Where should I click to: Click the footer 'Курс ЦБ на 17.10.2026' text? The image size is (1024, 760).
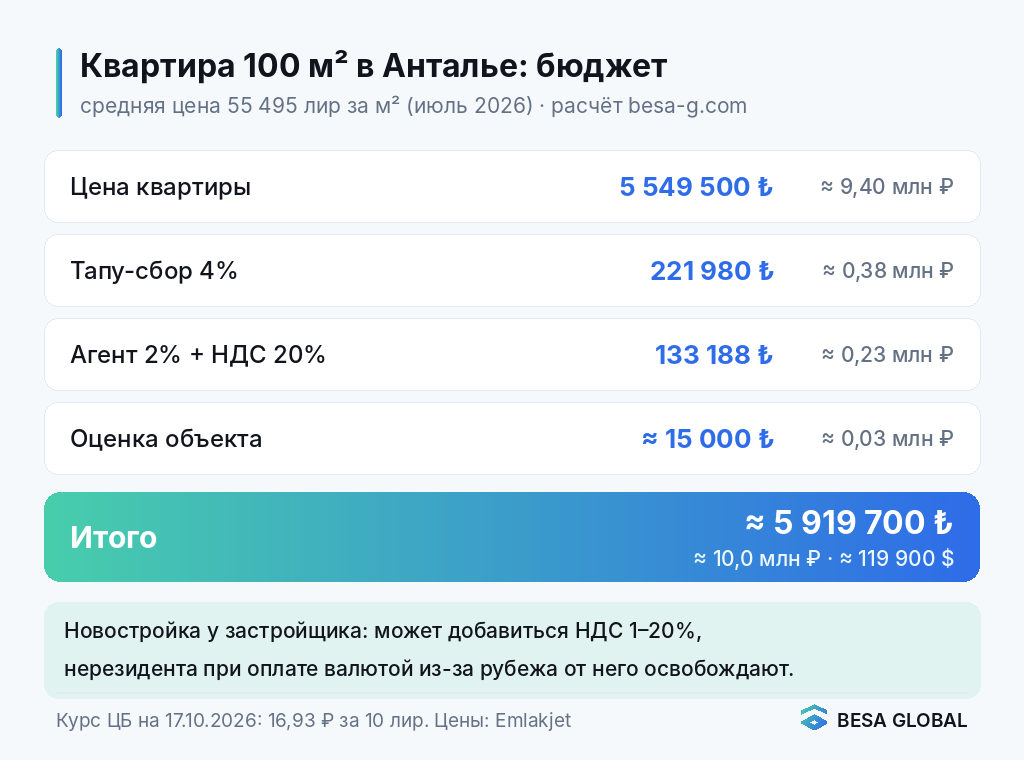coord(313,720)
